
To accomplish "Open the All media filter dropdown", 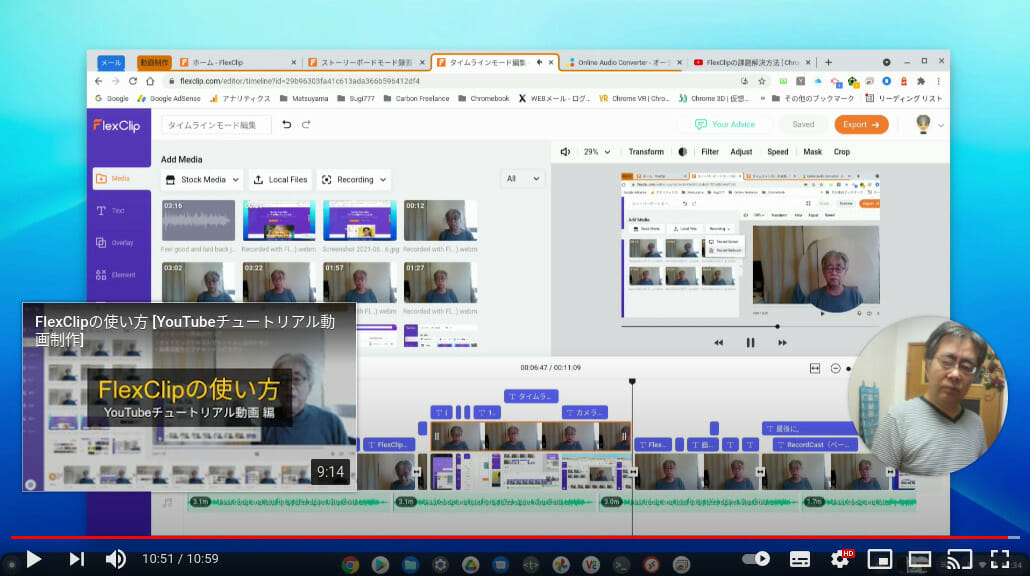I will 523,179.
